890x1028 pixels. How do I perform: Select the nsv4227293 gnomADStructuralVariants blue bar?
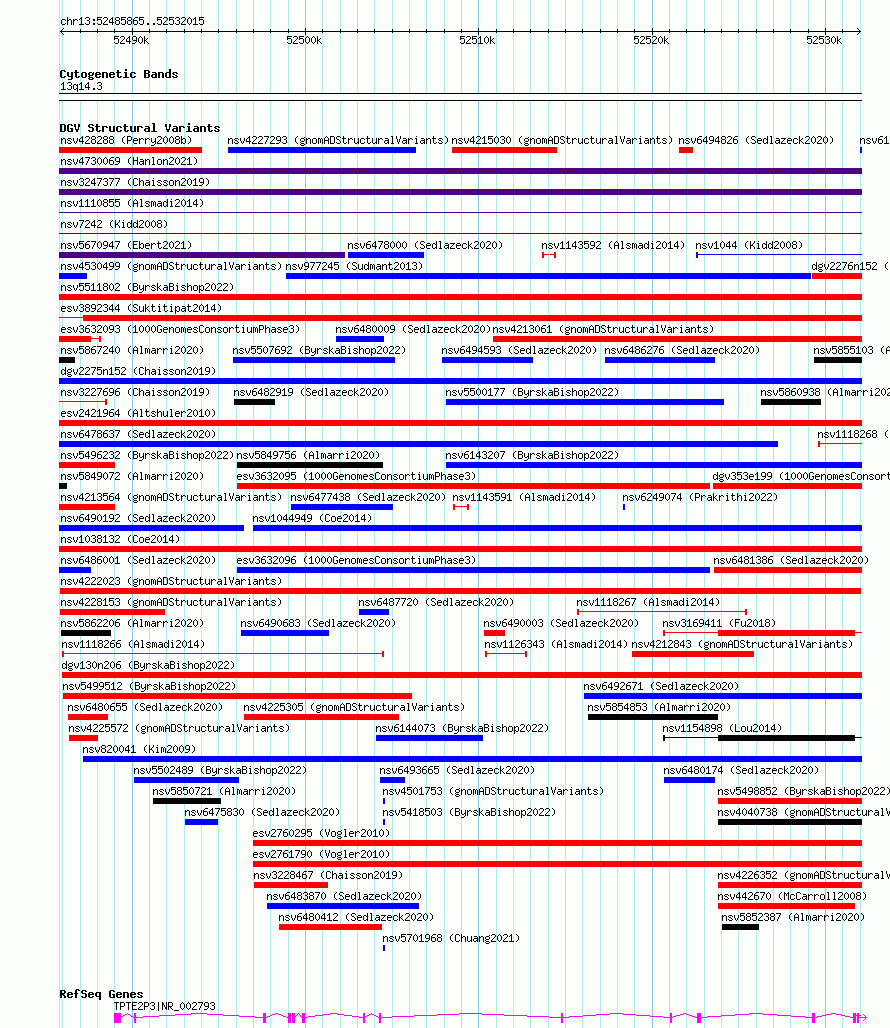322,150
